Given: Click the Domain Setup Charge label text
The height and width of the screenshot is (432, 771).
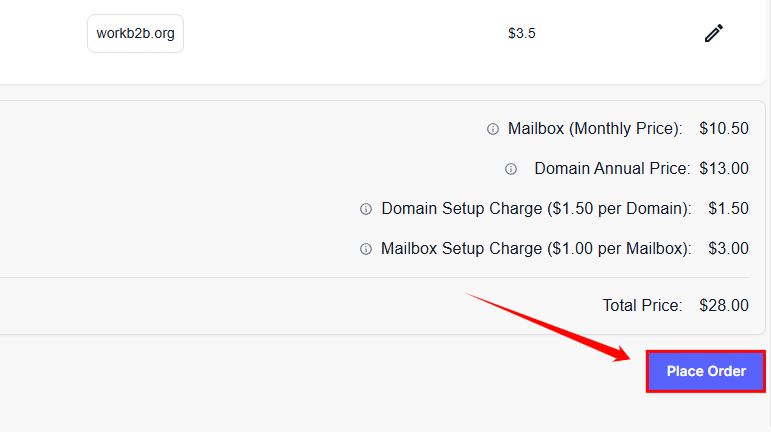Looking at the screenshot, I should pyautogui.click(x=536, y=209).
